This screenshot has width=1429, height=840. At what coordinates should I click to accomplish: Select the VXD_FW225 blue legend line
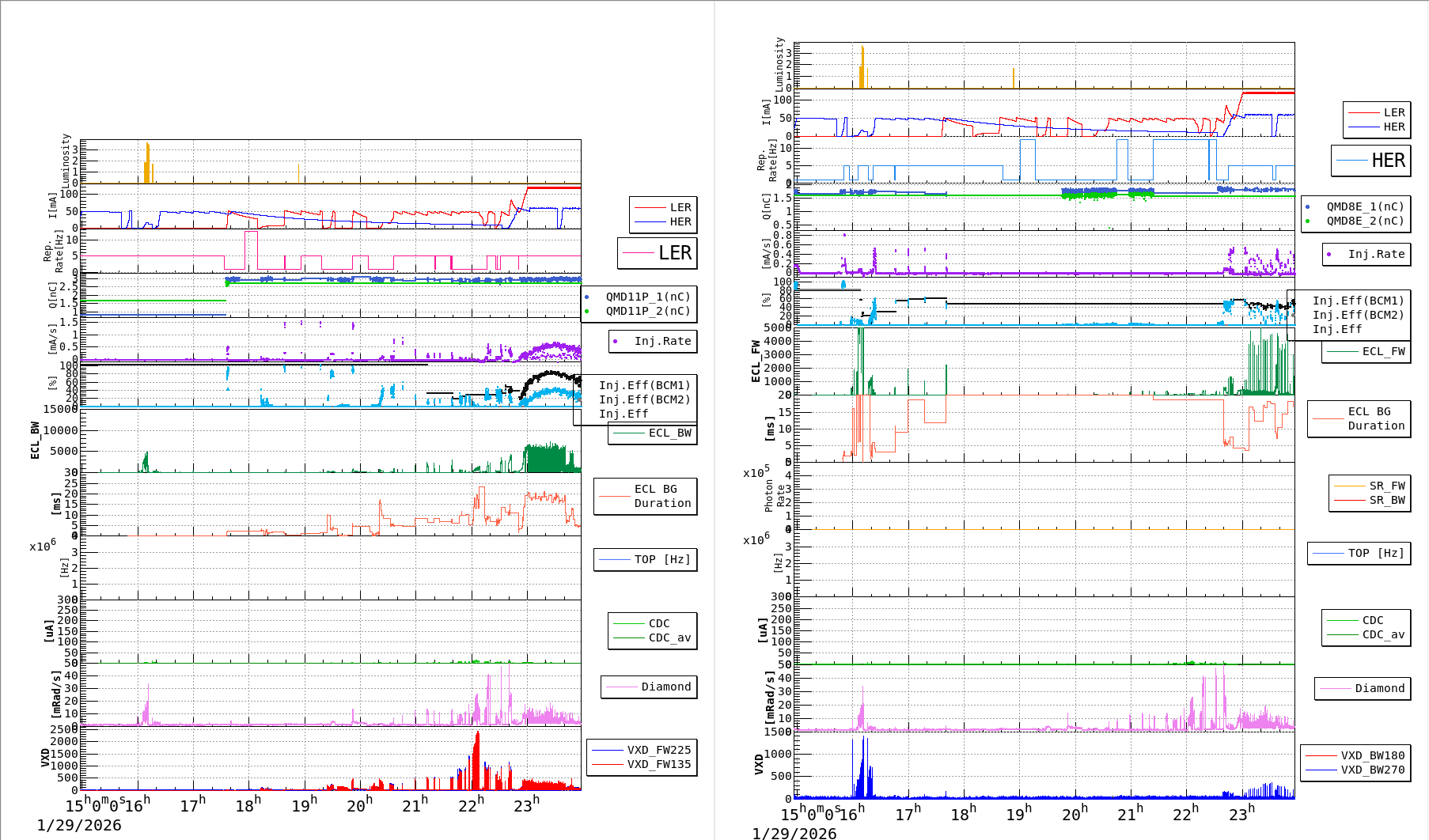click(607, 750)
